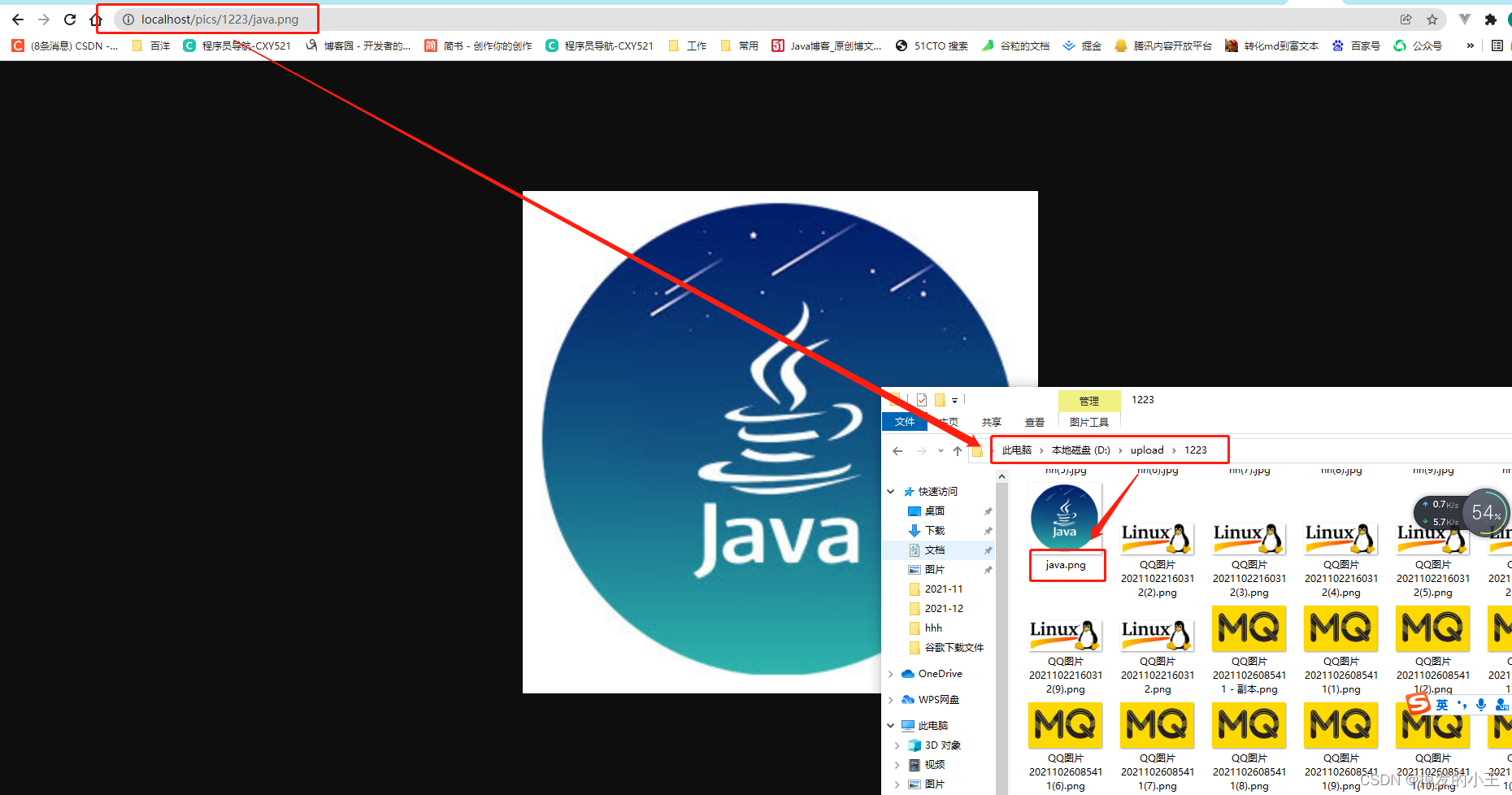The width and height of the screenshot is (1512, 795).
Task: Expand the OneDrive tree node
Action: (x=891, y=674)
